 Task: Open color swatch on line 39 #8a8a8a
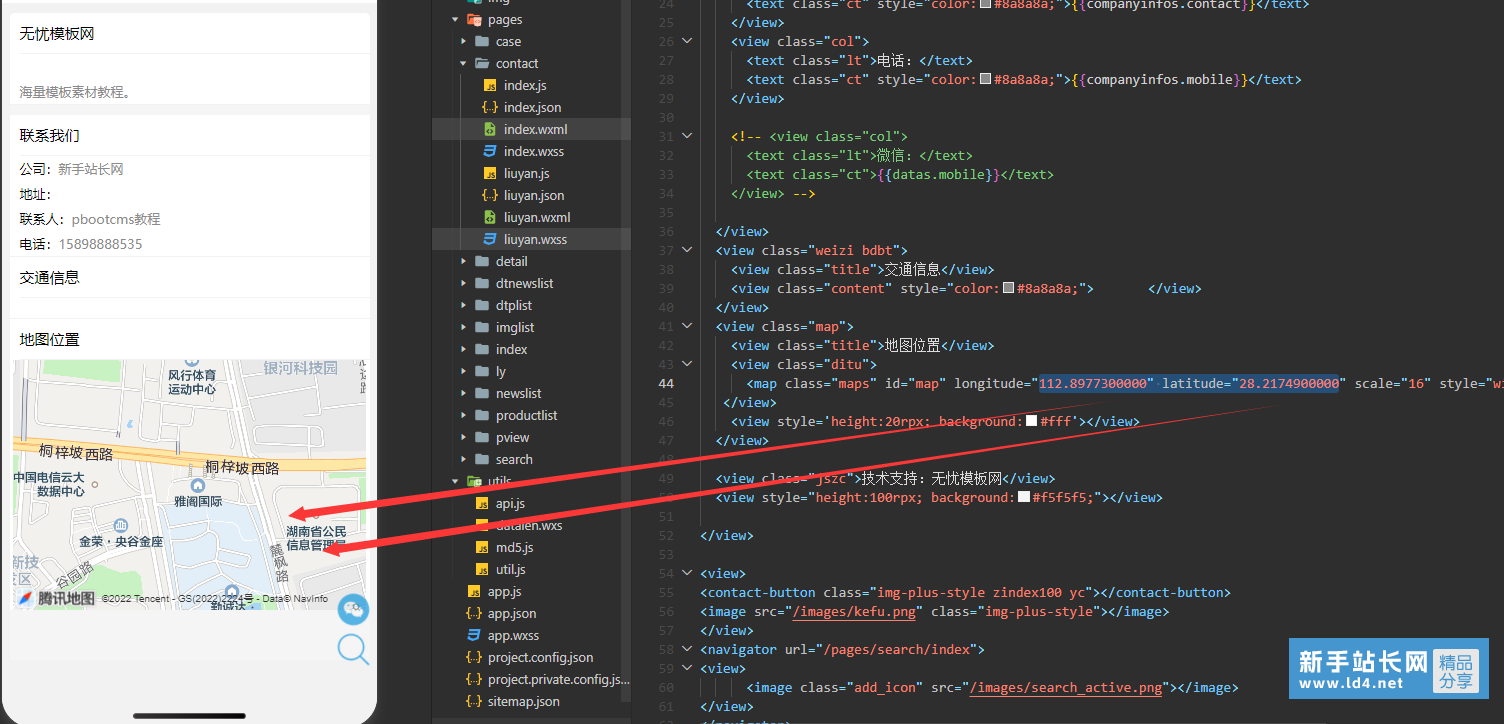1009,288
